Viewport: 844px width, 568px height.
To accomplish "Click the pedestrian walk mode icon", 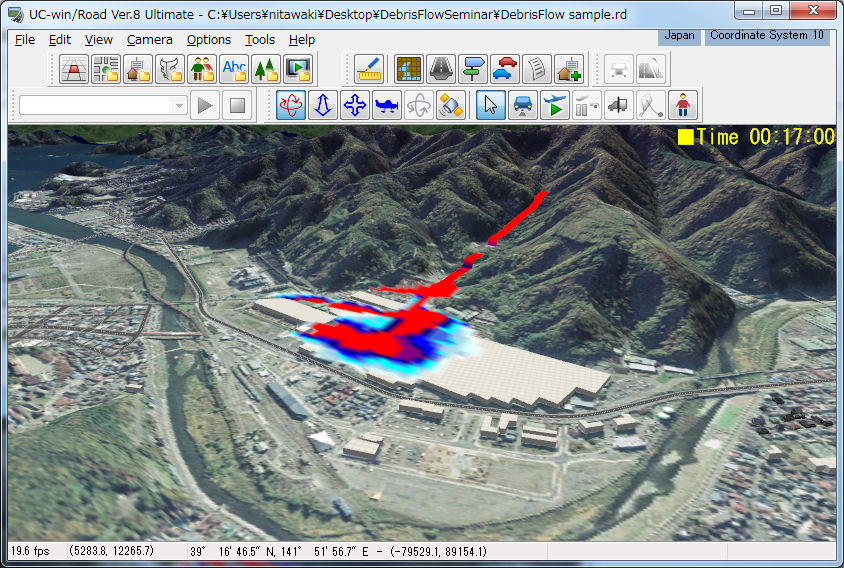I will (x=684, y=105).
